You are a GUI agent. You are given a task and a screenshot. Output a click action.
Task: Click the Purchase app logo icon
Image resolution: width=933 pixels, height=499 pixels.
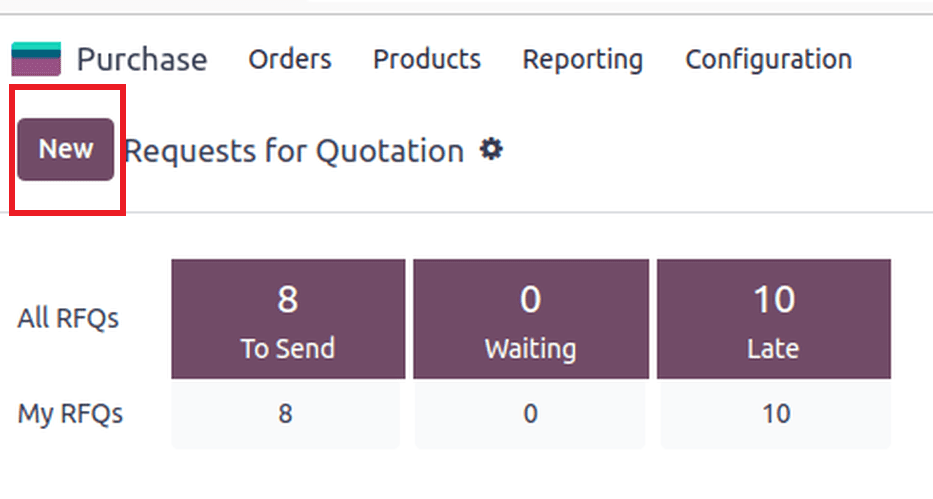(x=36, y=59)
